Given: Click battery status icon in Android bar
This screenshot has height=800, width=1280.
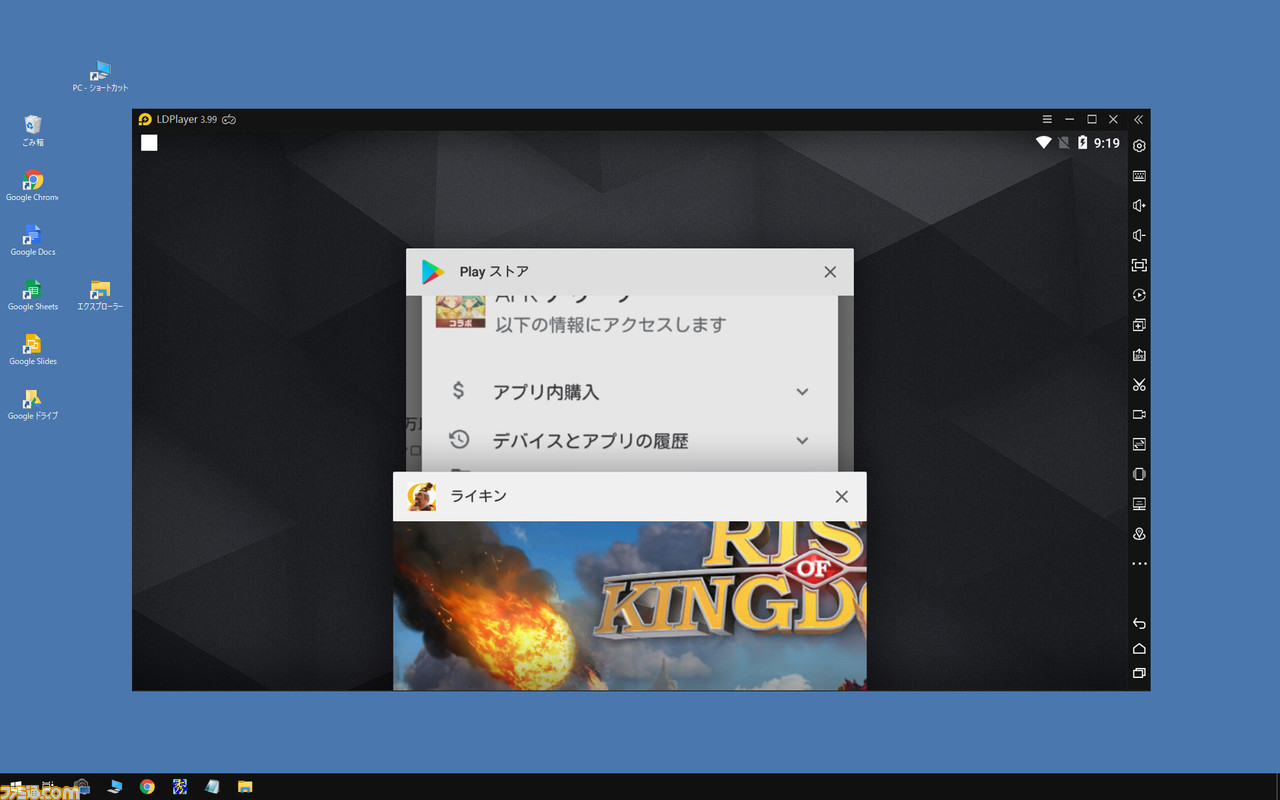Looking at the screenshot, I should point(1083,143).
